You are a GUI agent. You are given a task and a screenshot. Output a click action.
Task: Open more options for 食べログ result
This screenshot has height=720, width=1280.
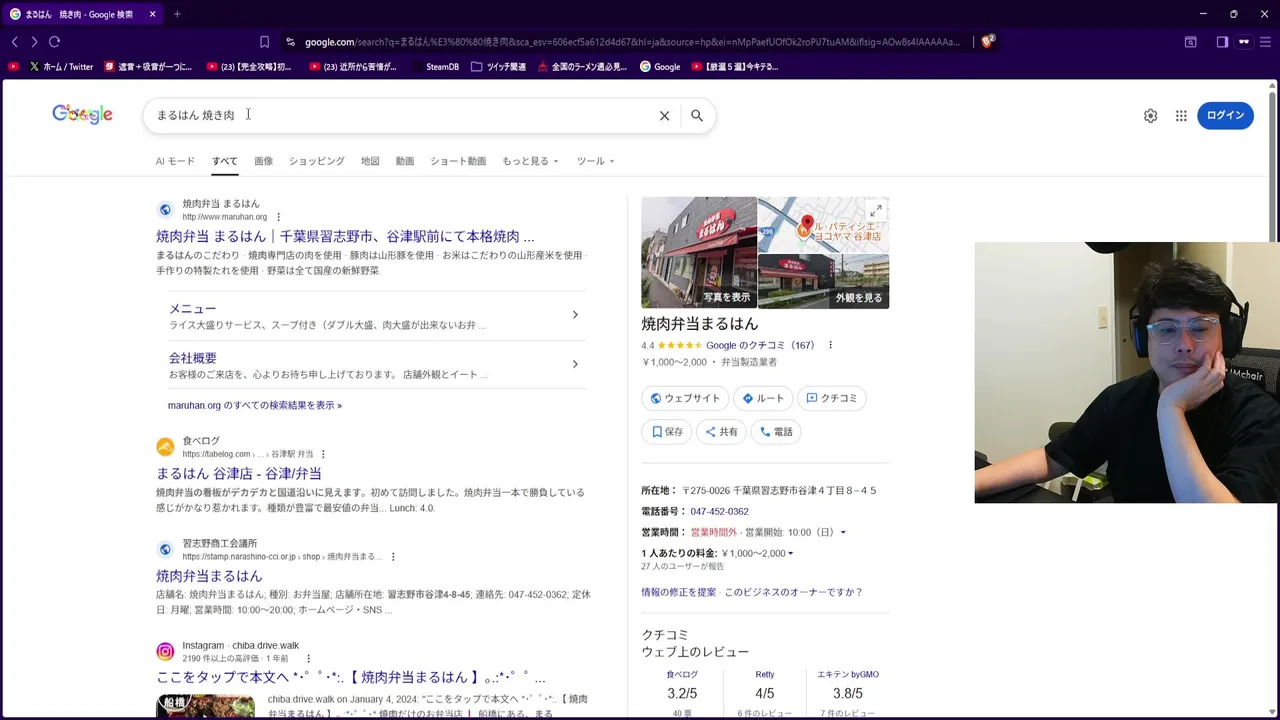pyautogui.click(x=323, y=454)
